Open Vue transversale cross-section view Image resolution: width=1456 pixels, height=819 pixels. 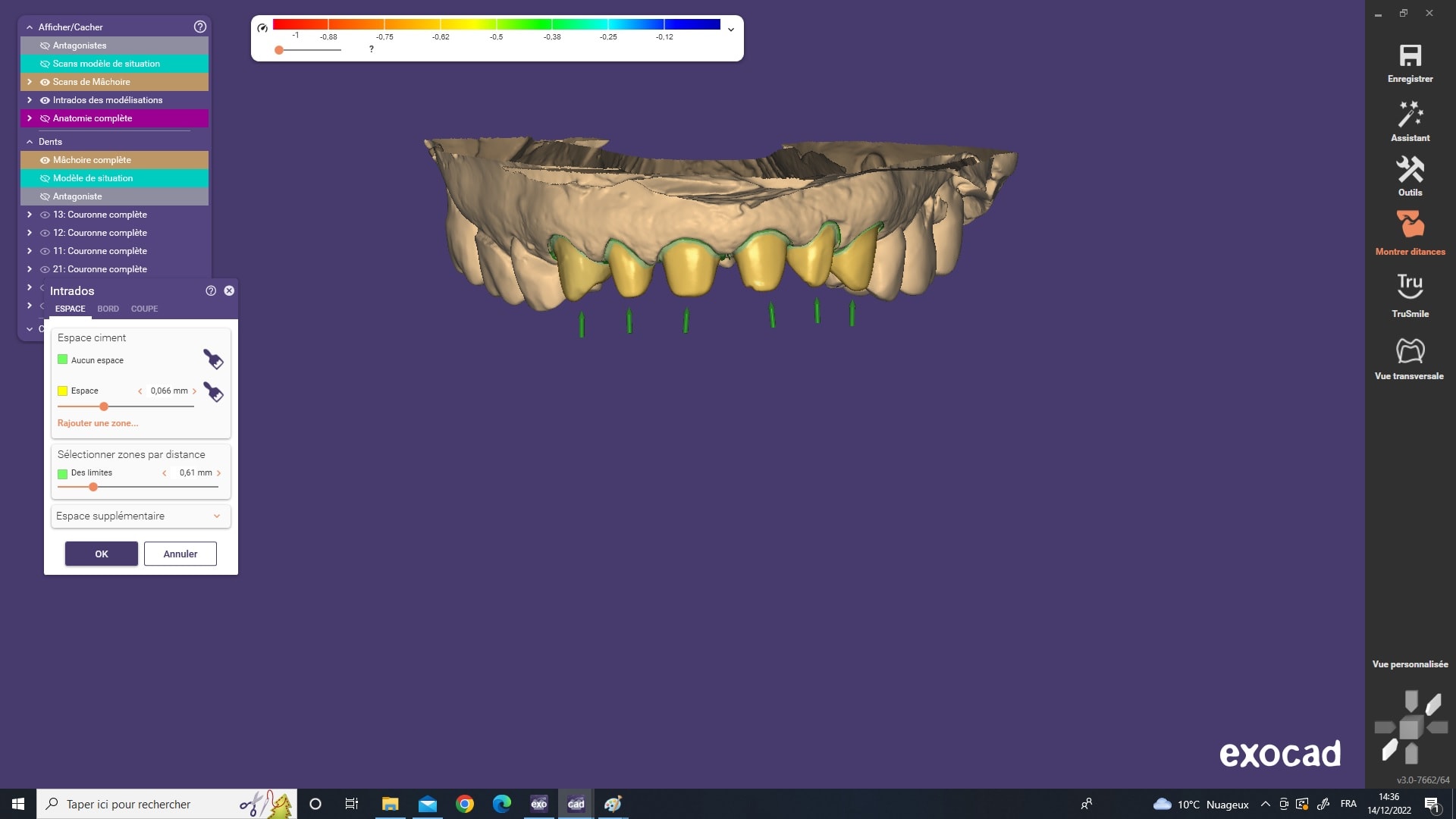click(1410, 351)
